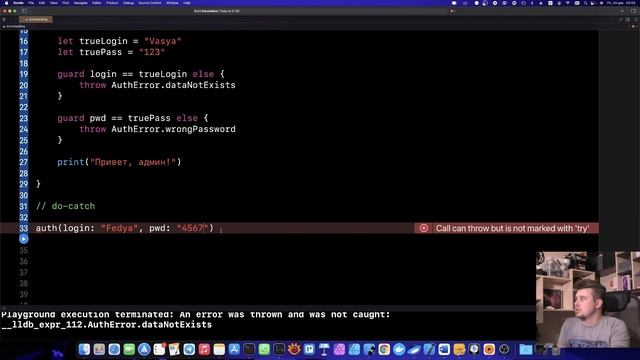Screen dimensions: 640x360
Task: Open Notes from the Dock
Action: (219, 349)
